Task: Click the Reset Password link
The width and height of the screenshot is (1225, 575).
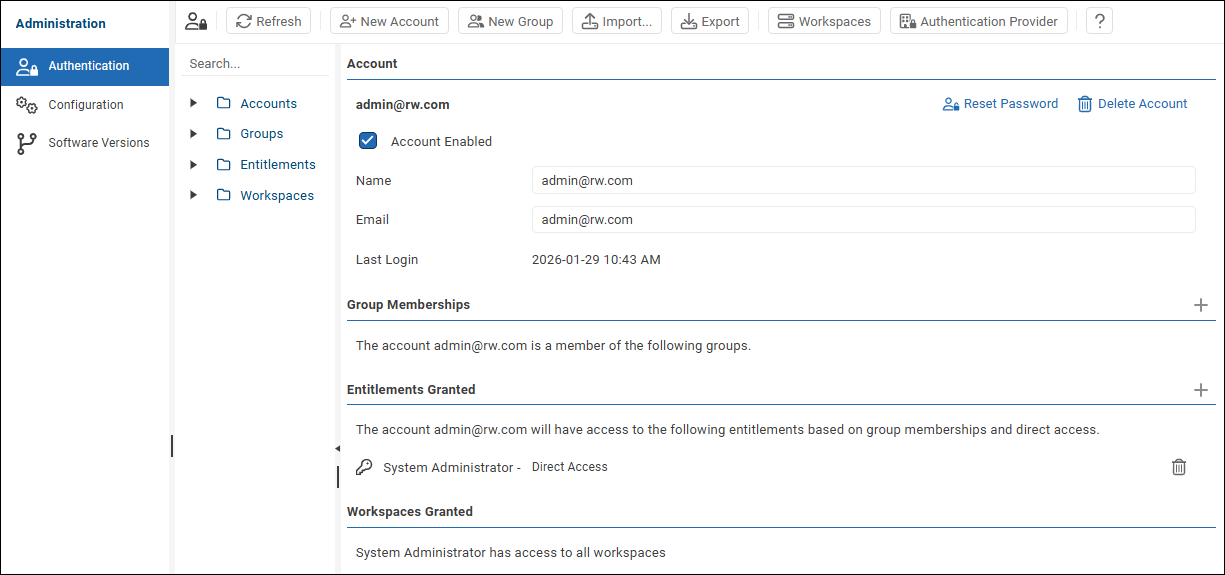Action: (x=1000, y=104)
